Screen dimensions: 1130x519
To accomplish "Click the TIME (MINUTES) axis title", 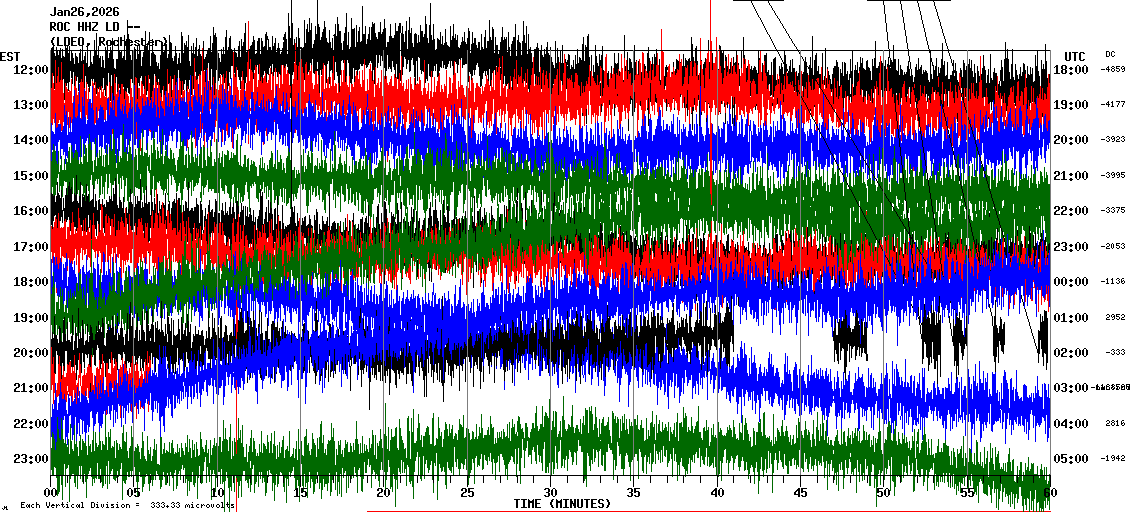I will point(562,504).
